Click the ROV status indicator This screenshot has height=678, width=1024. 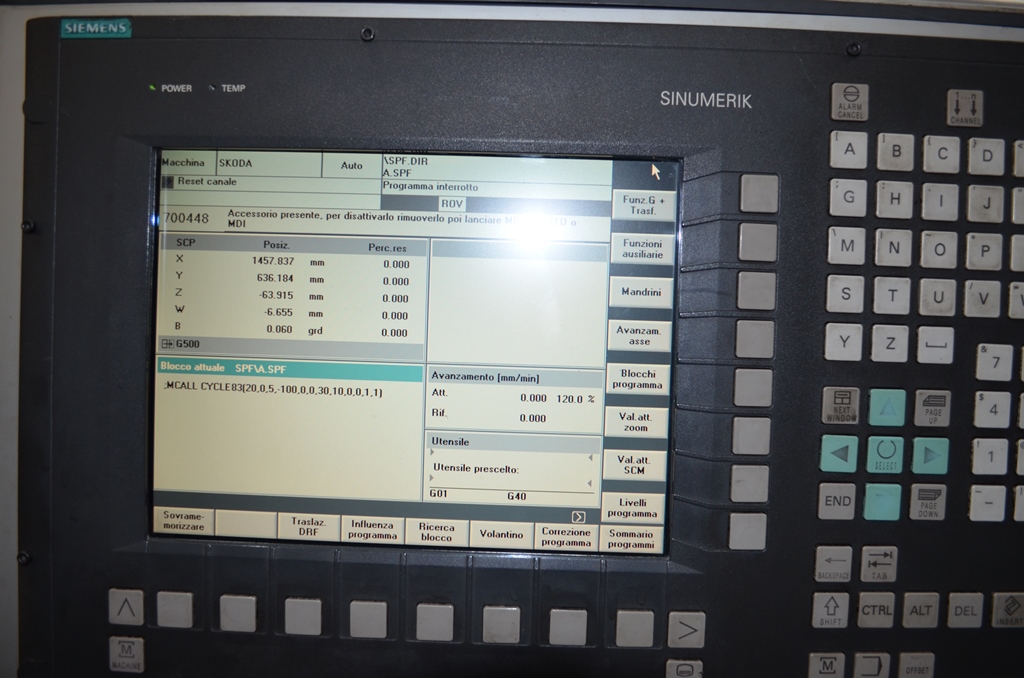click(x=452, y=203)
